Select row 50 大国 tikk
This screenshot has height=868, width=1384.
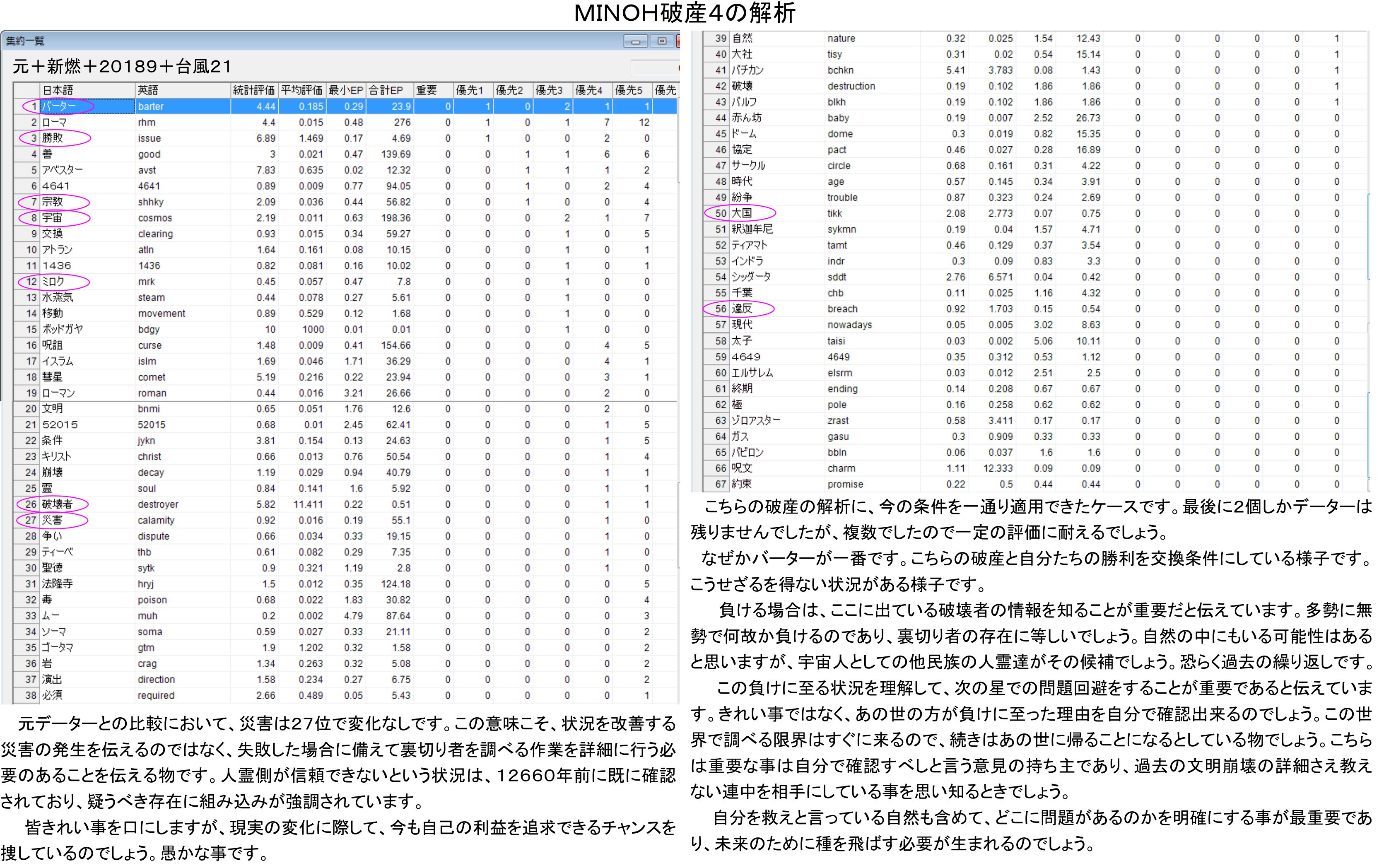[x=742, y=213]
